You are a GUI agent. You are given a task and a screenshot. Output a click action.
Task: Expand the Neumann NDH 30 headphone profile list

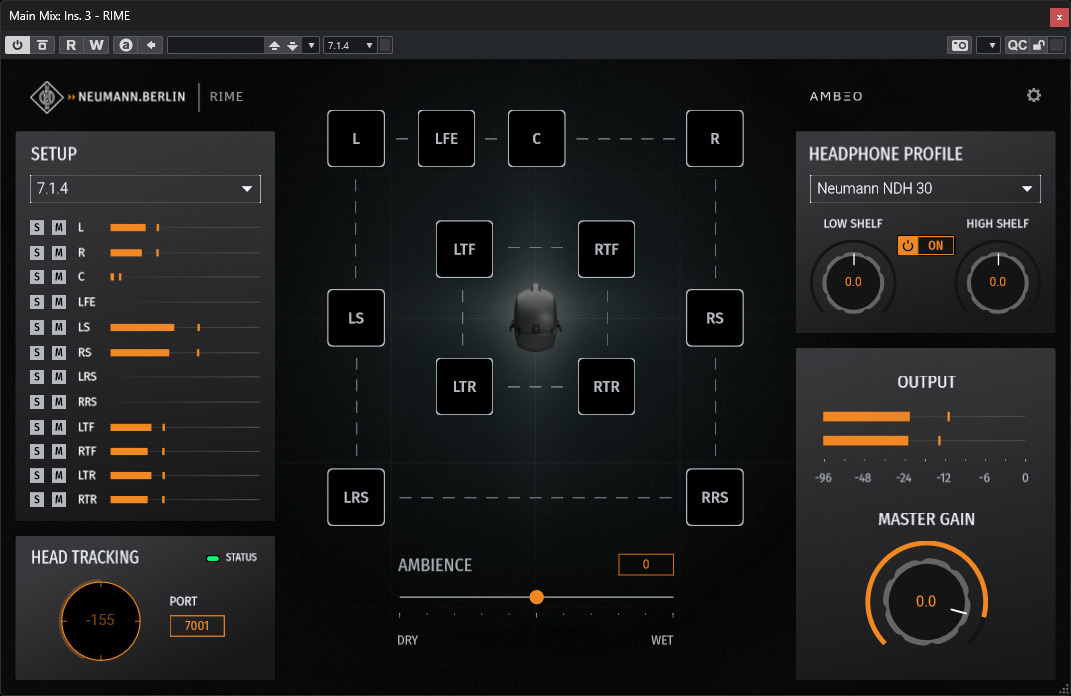pyautogui.click(x=925, y=189)
